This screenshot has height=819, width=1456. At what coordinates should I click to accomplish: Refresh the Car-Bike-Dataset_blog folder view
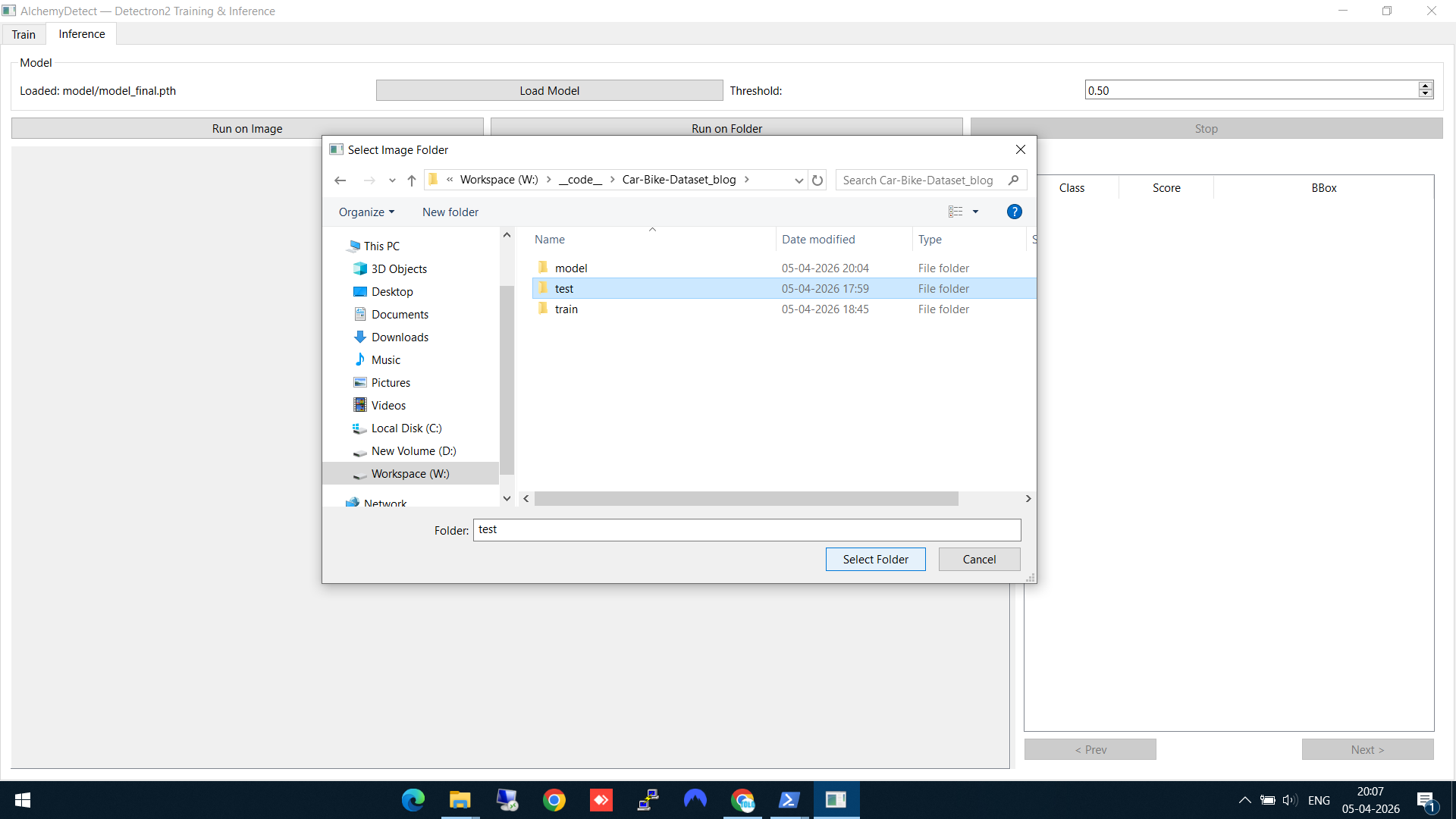[x=817, y=180]
